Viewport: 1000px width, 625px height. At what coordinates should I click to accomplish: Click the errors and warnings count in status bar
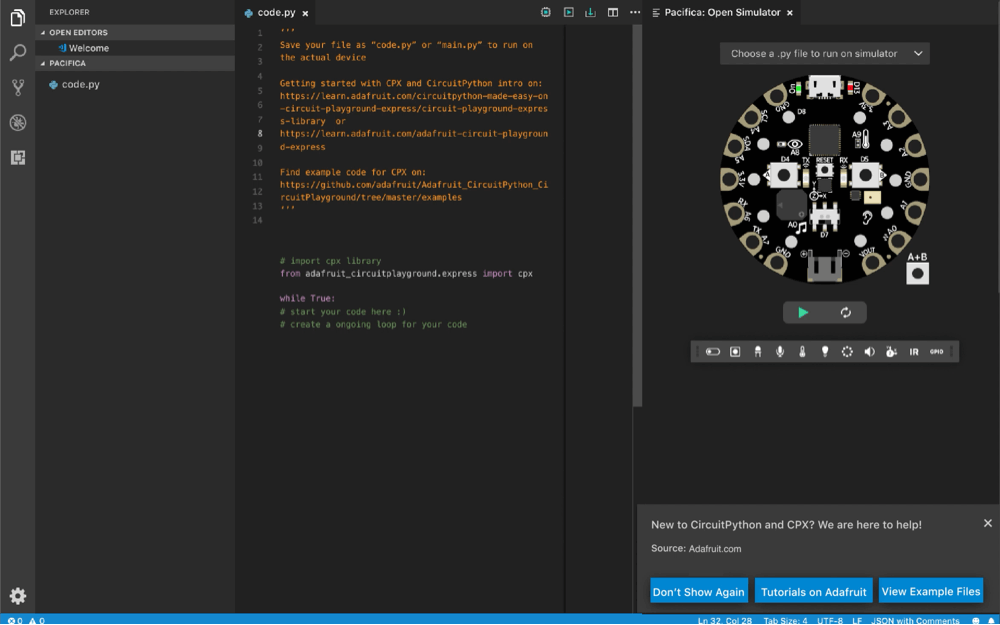click(x=26, y=621)
